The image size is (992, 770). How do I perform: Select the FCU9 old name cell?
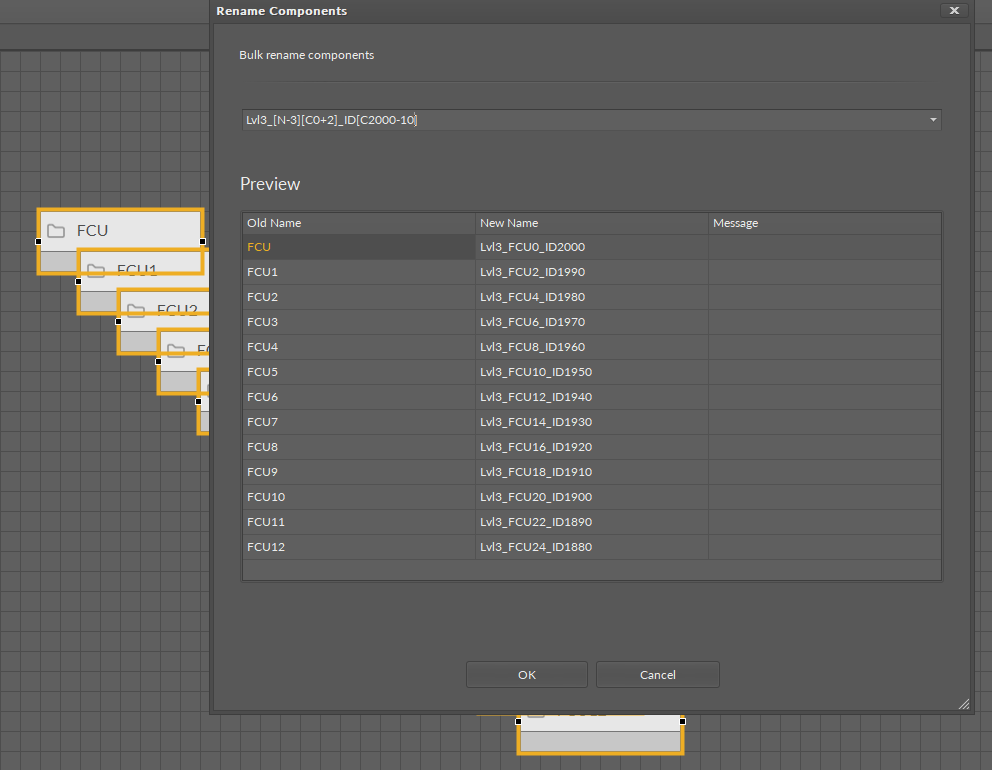tap(359, 472)
